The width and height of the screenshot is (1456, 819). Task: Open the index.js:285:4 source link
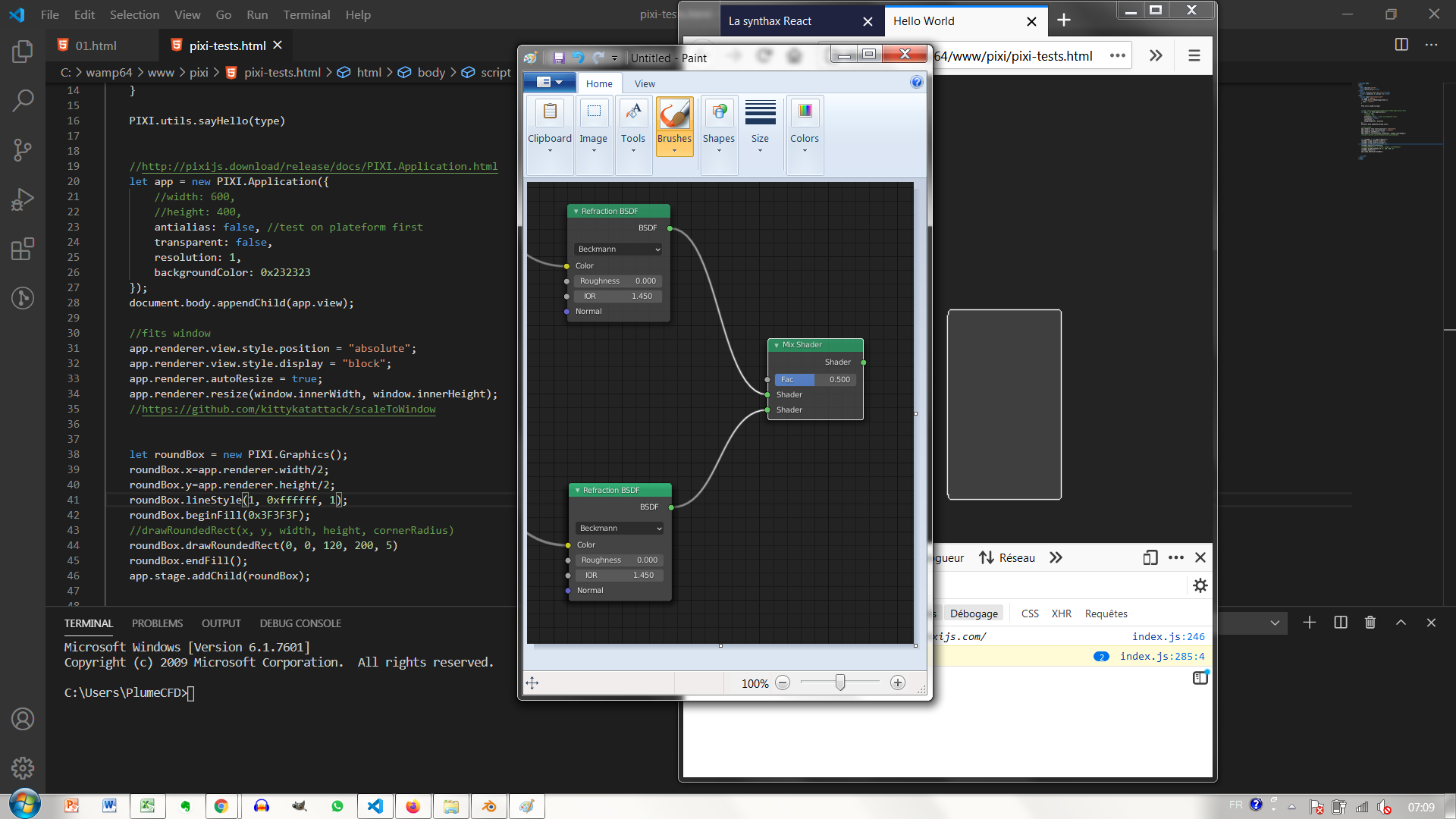tap(1162, 656)
